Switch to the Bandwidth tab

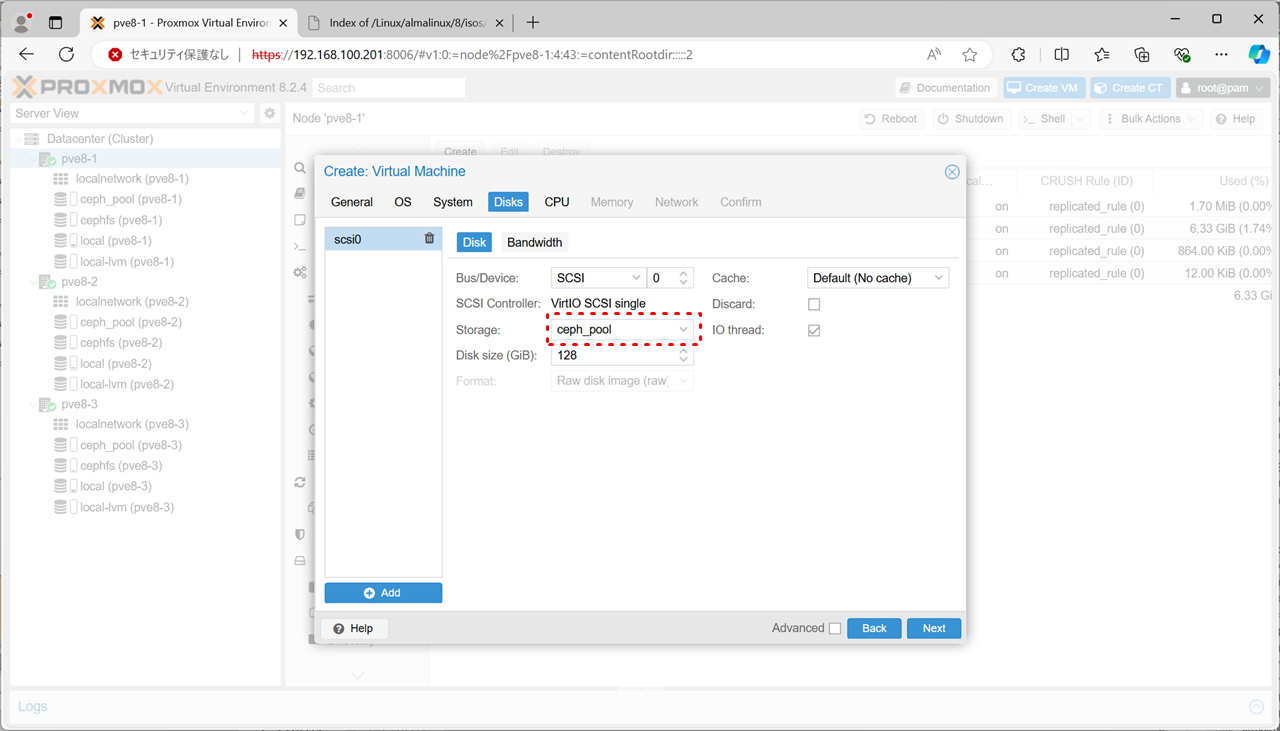534,242
